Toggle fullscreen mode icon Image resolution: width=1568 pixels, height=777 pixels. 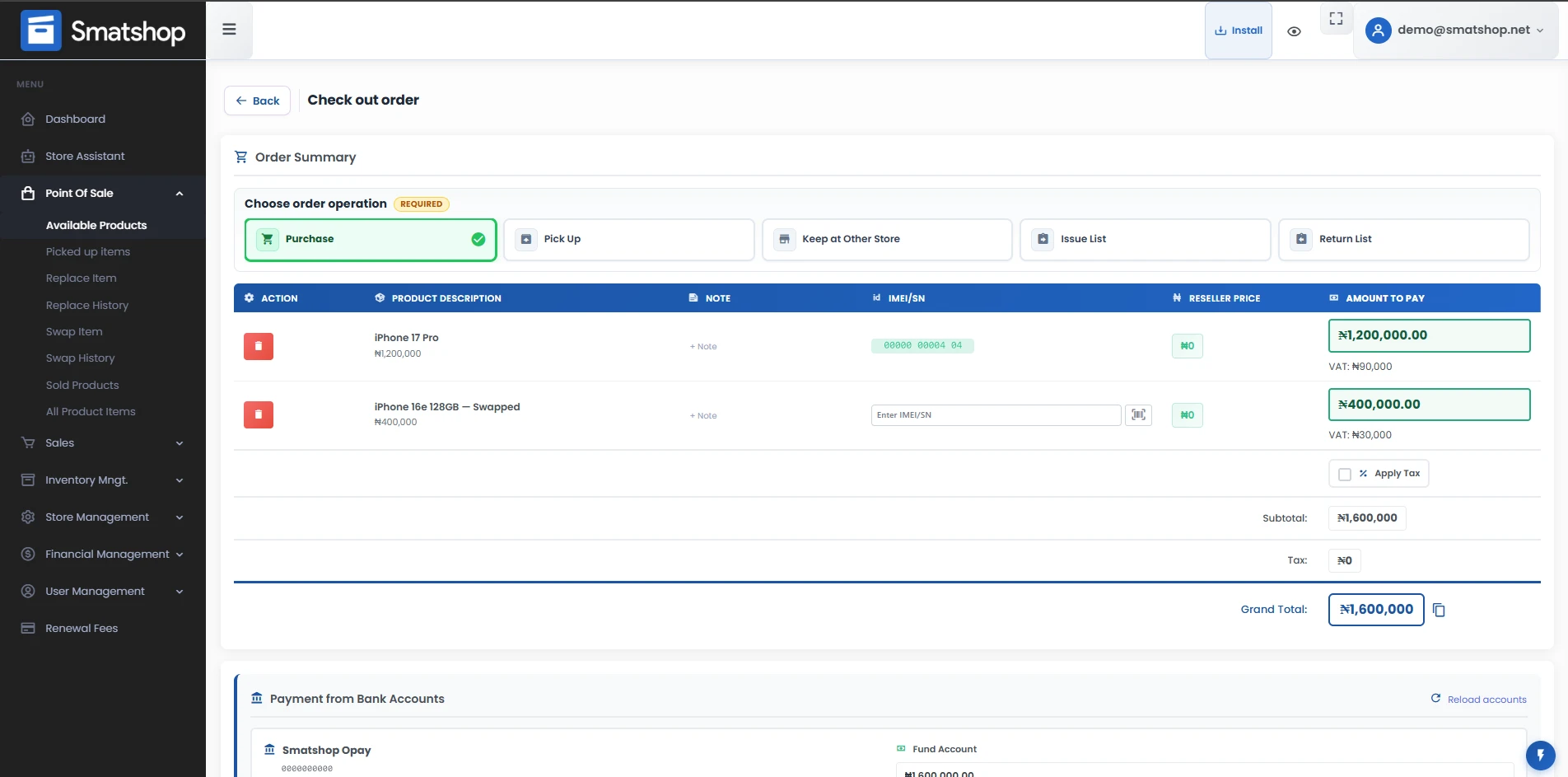coord(1336,18)
